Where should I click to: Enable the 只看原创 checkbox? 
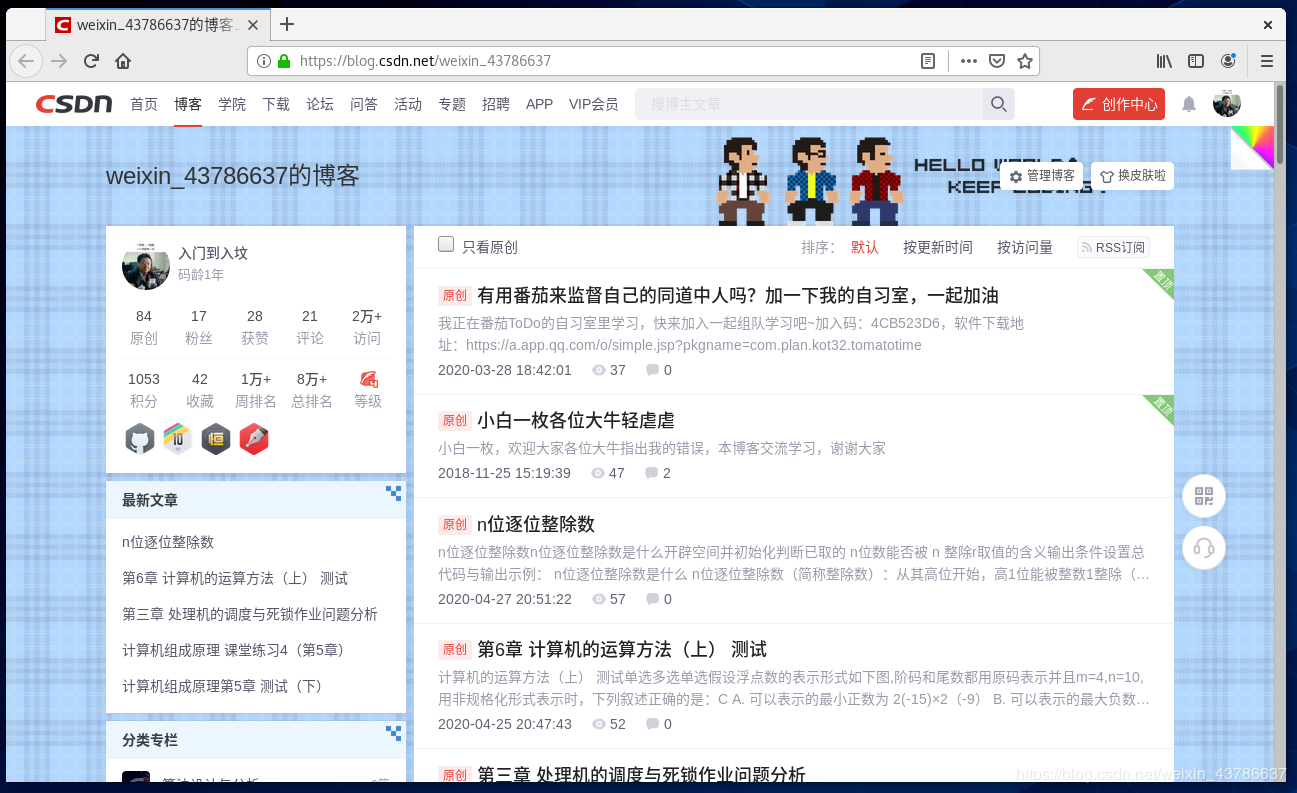click(x=445, y=243)
